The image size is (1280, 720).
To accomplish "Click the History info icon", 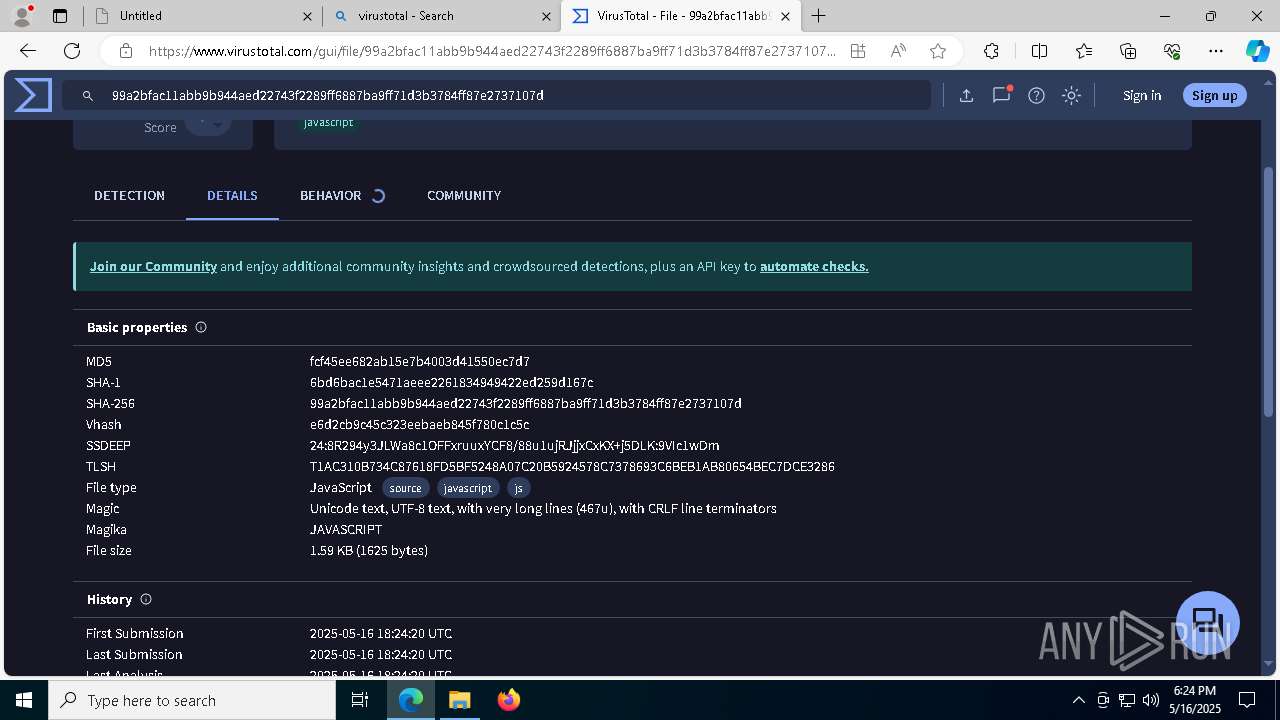I will click(146, 599).
